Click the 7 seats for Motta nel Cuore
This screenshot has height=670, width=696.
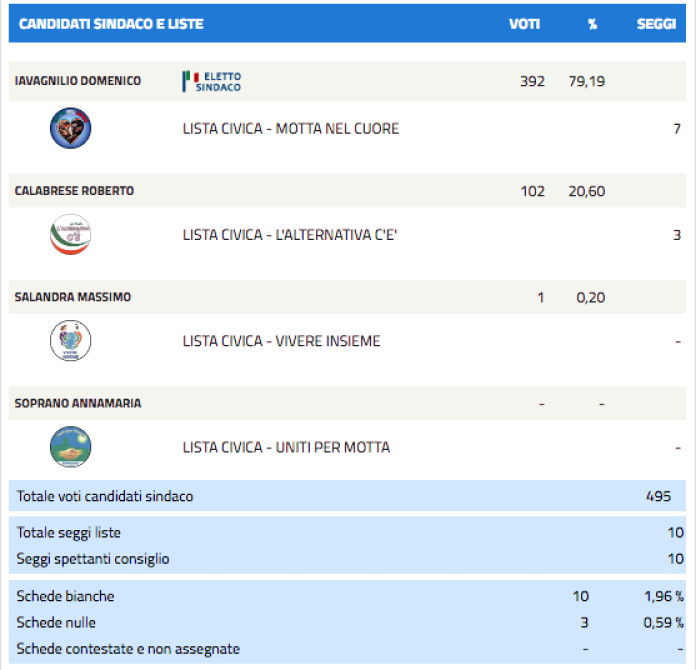coord(676,129)
